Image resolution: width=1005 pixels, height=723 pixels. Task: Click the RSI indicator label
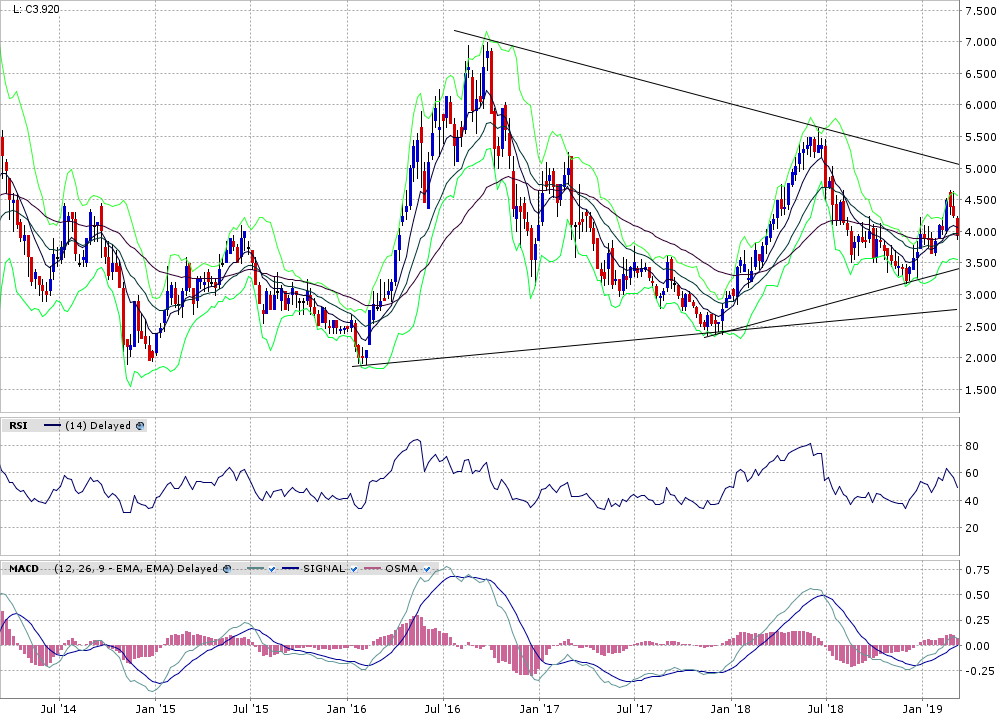(19, 425)
